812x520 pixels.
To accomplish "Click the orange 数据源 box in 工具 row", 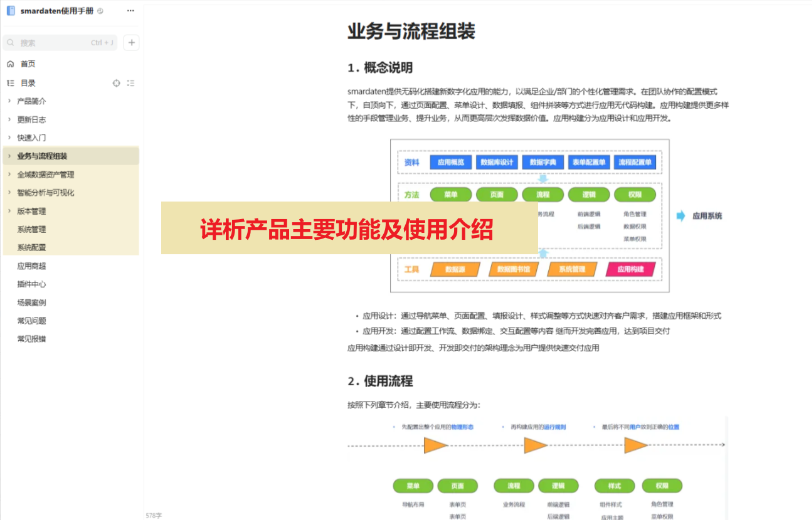I will (455, 269).
